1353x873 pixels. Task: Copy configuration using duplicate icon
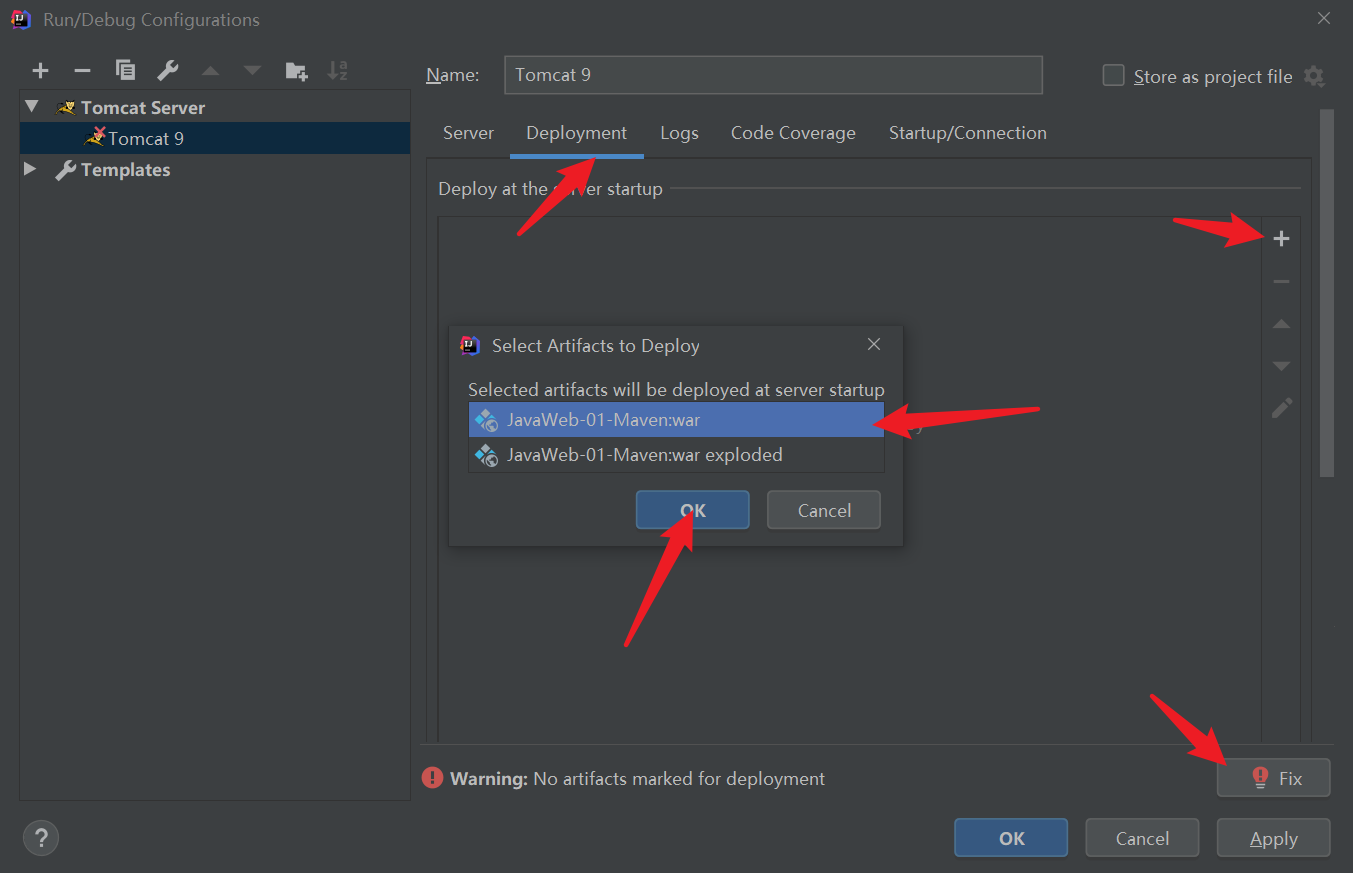(x=125, y=70)
